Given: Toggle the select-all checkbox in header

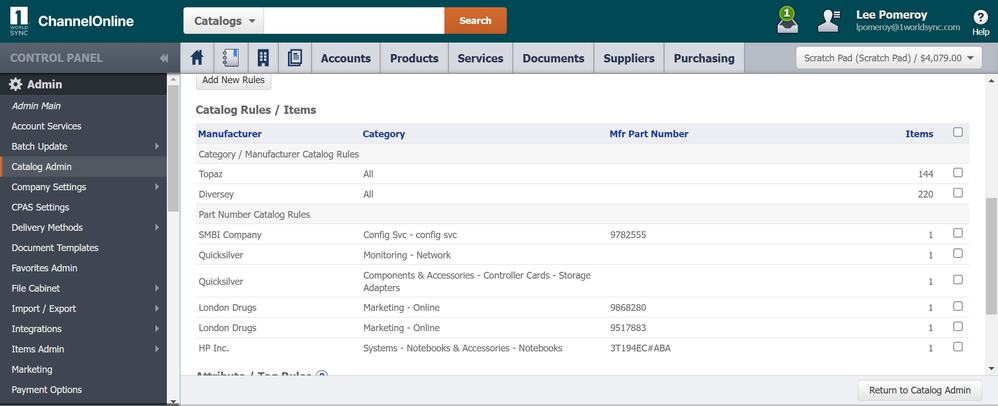Looking at the screenshot, I should (x=958, y=132).
